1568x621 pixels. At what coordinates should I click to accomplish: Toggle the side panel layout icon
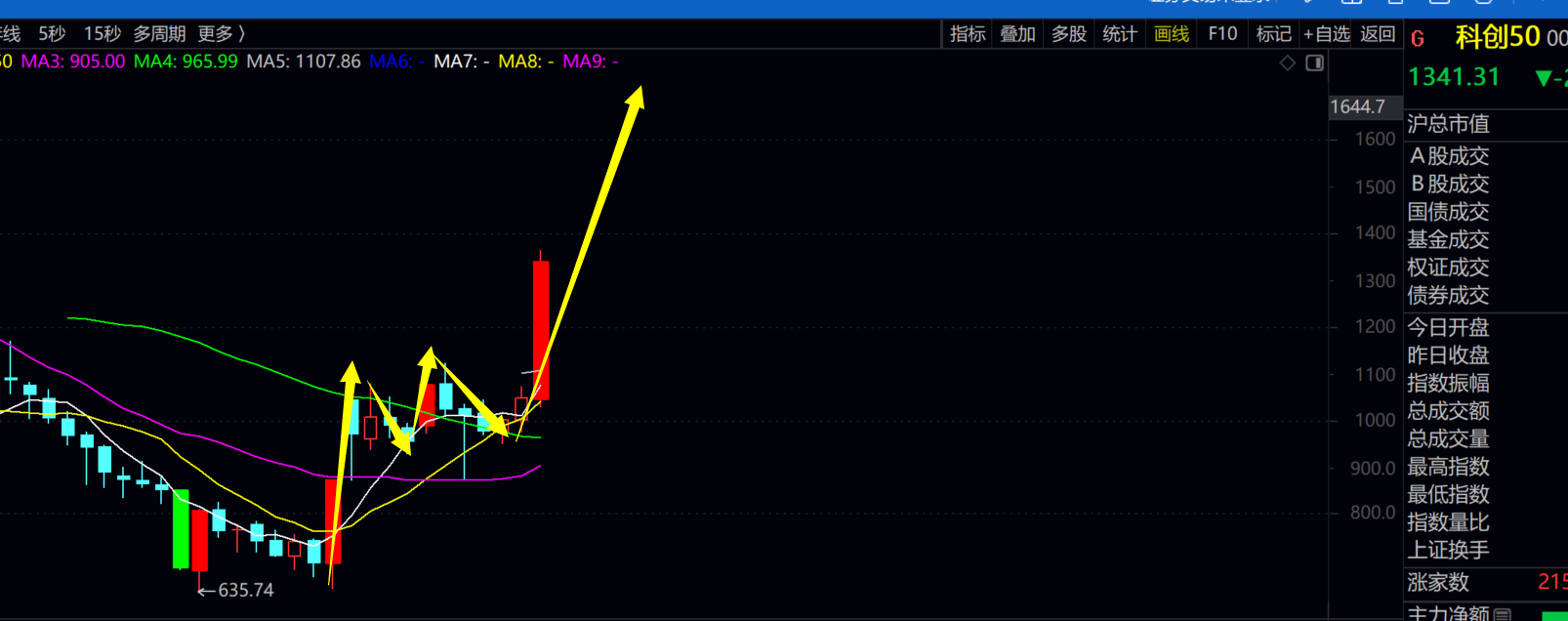pos(1315,63)
